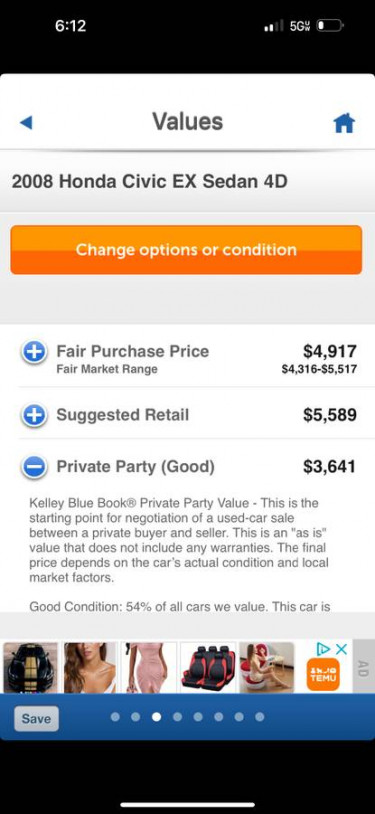Tap the $3,641 Private Party value
The height and width of the screenshot is (814, 375).
330,466
